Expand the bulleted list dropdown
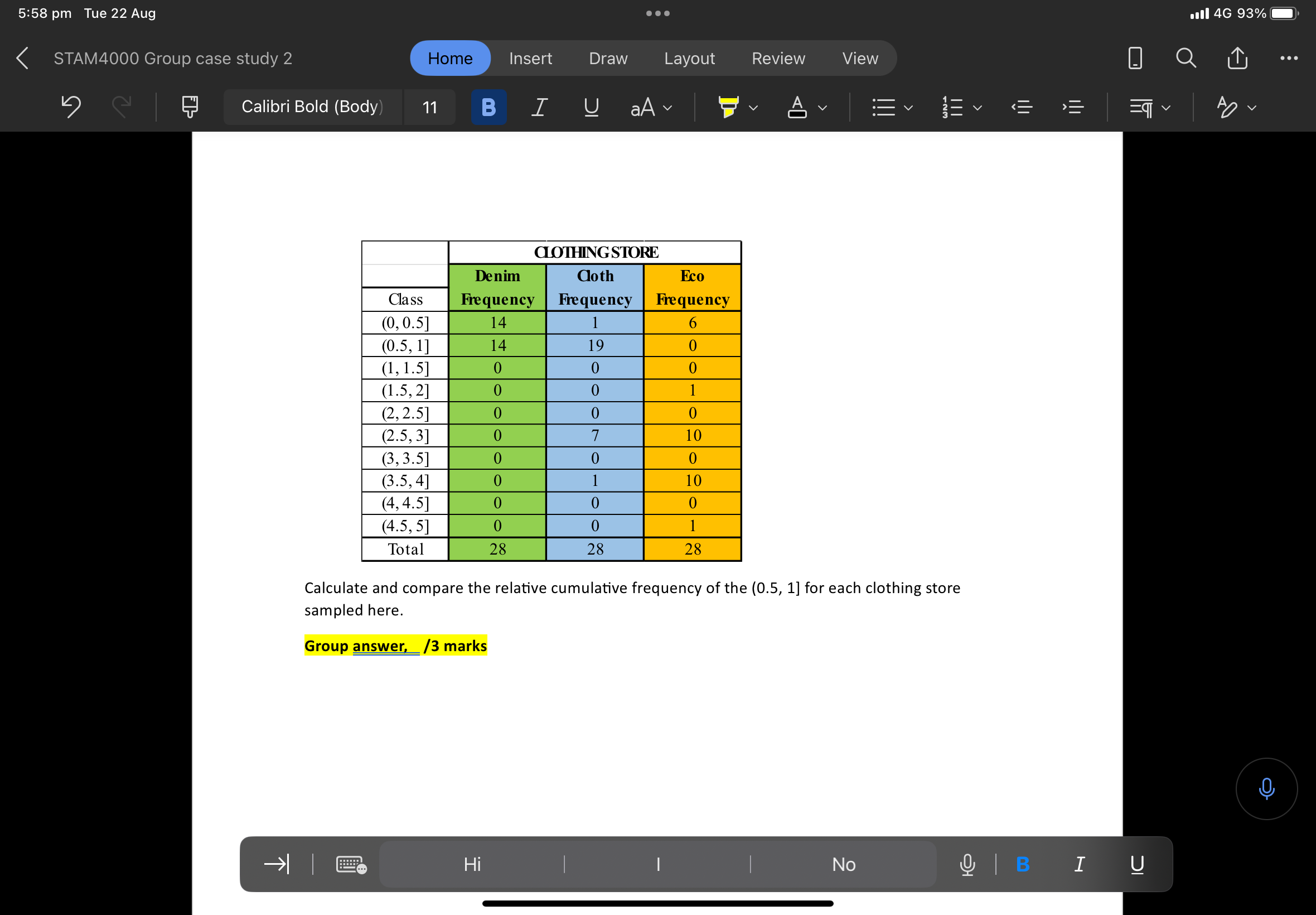The image size is (1316, 915). coord(908,108)
